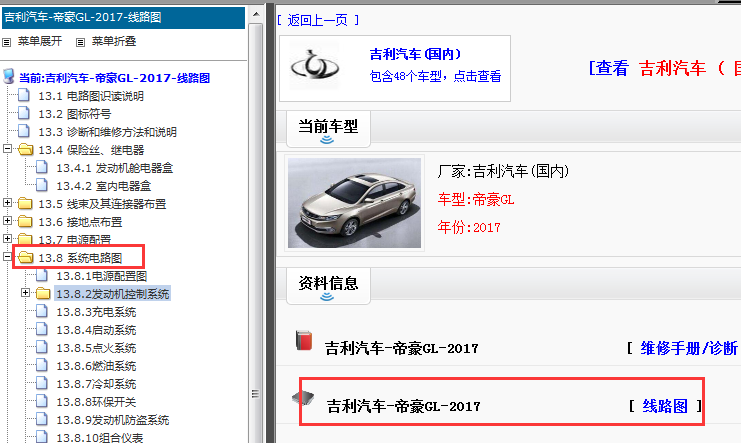This screenshot has height=443, width=741.
Task: Click the 菜单展开 expand-all icon
Action: click(x=7, y=43)
